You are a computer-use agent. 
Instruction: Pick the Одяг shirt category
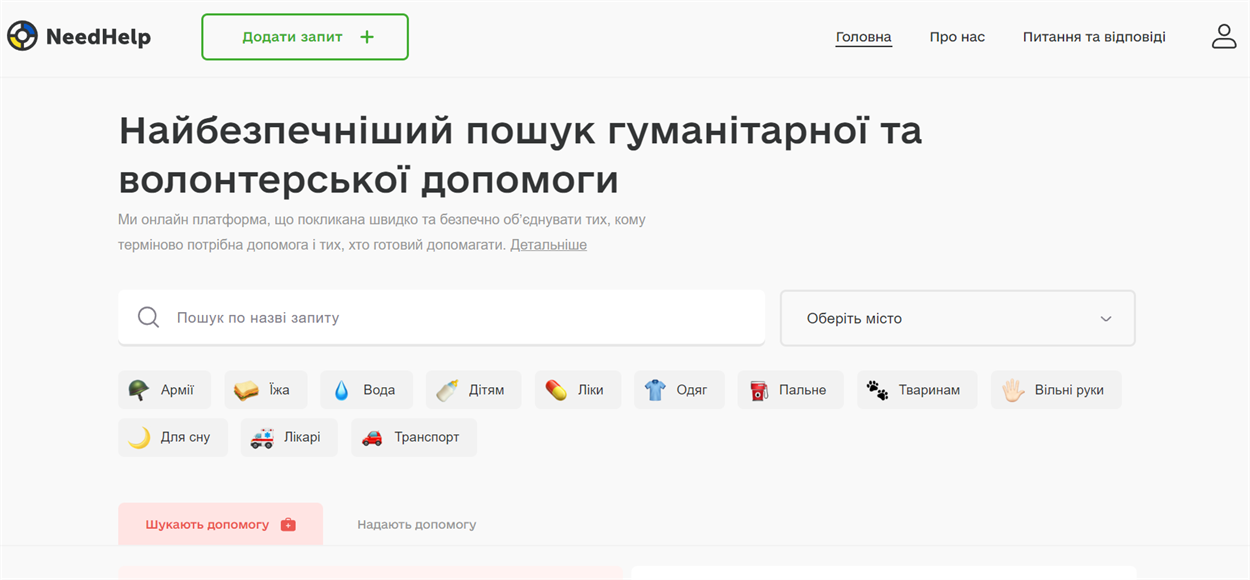(679, 390)
